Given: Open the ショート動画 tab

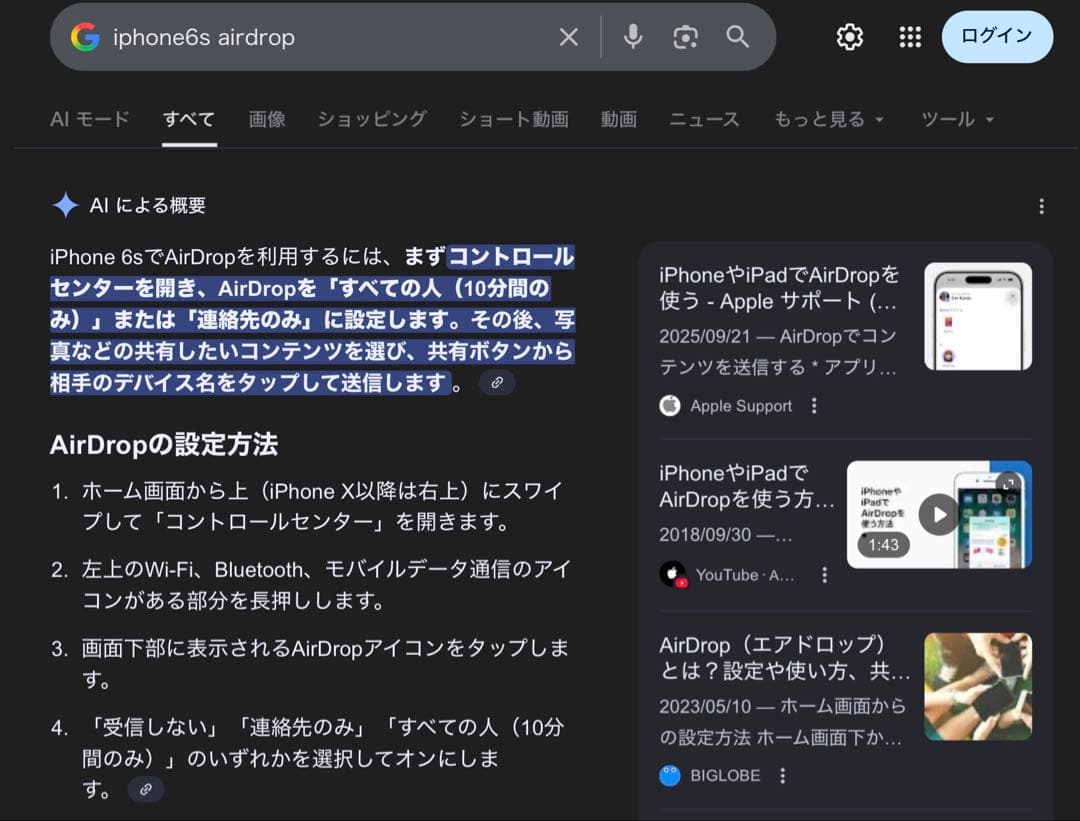Looking at the screenshot, I should tap(514, 119).
